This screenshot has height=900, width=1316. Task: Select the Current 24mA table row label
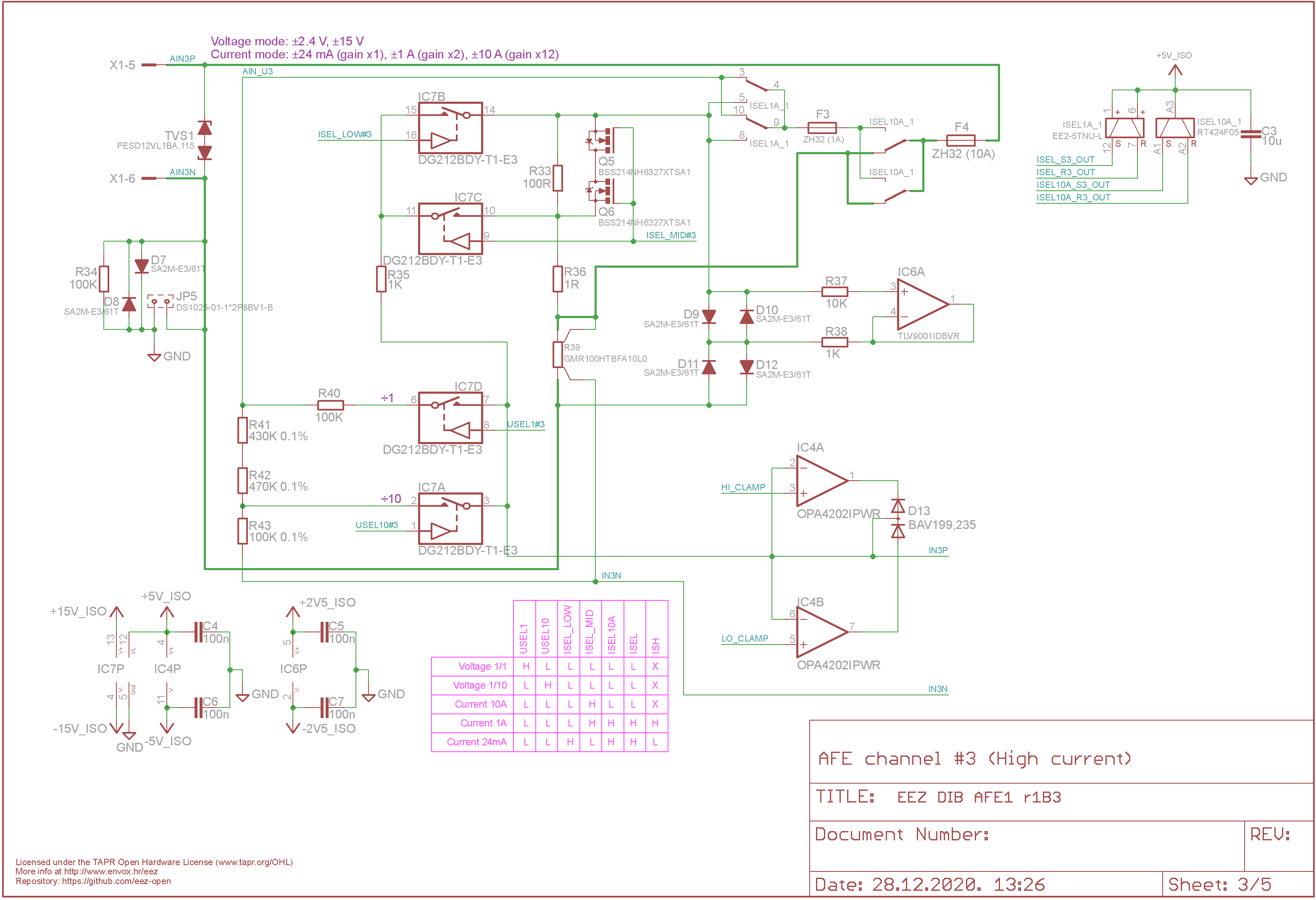coord(477,742)
